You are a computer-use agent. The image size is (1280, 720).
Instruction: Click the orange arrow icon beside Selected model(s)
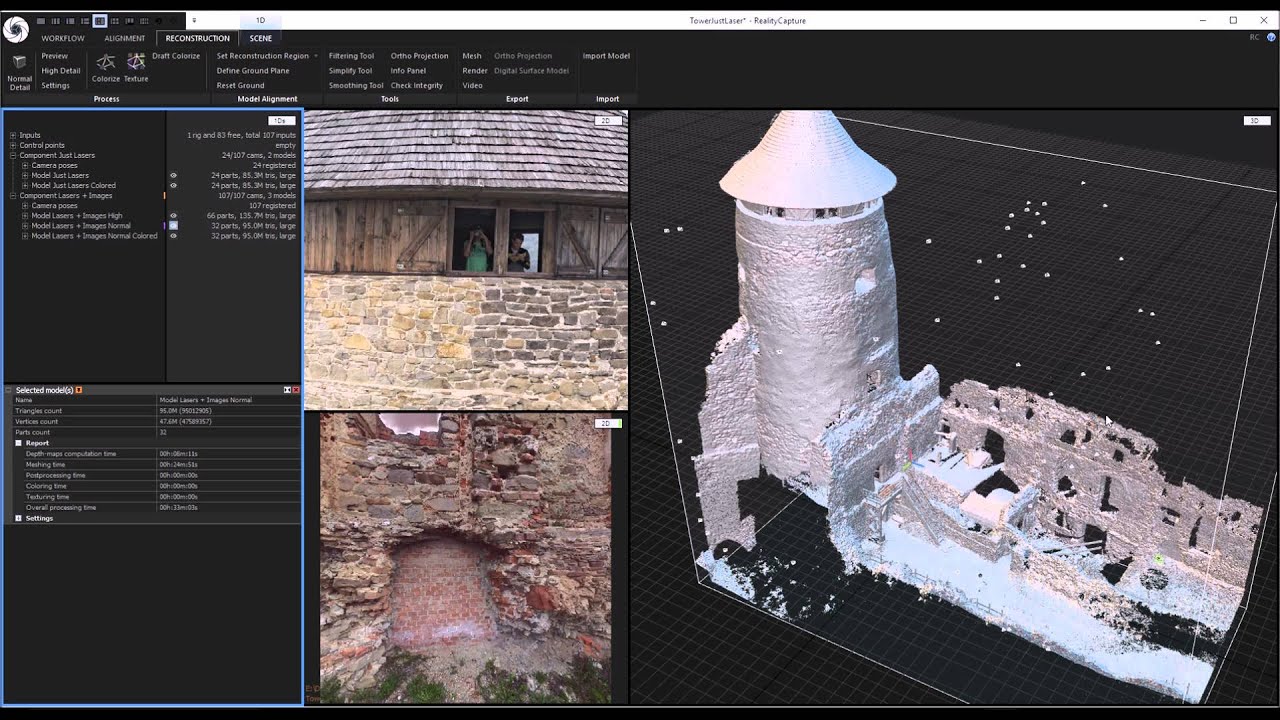coord(79,390)
